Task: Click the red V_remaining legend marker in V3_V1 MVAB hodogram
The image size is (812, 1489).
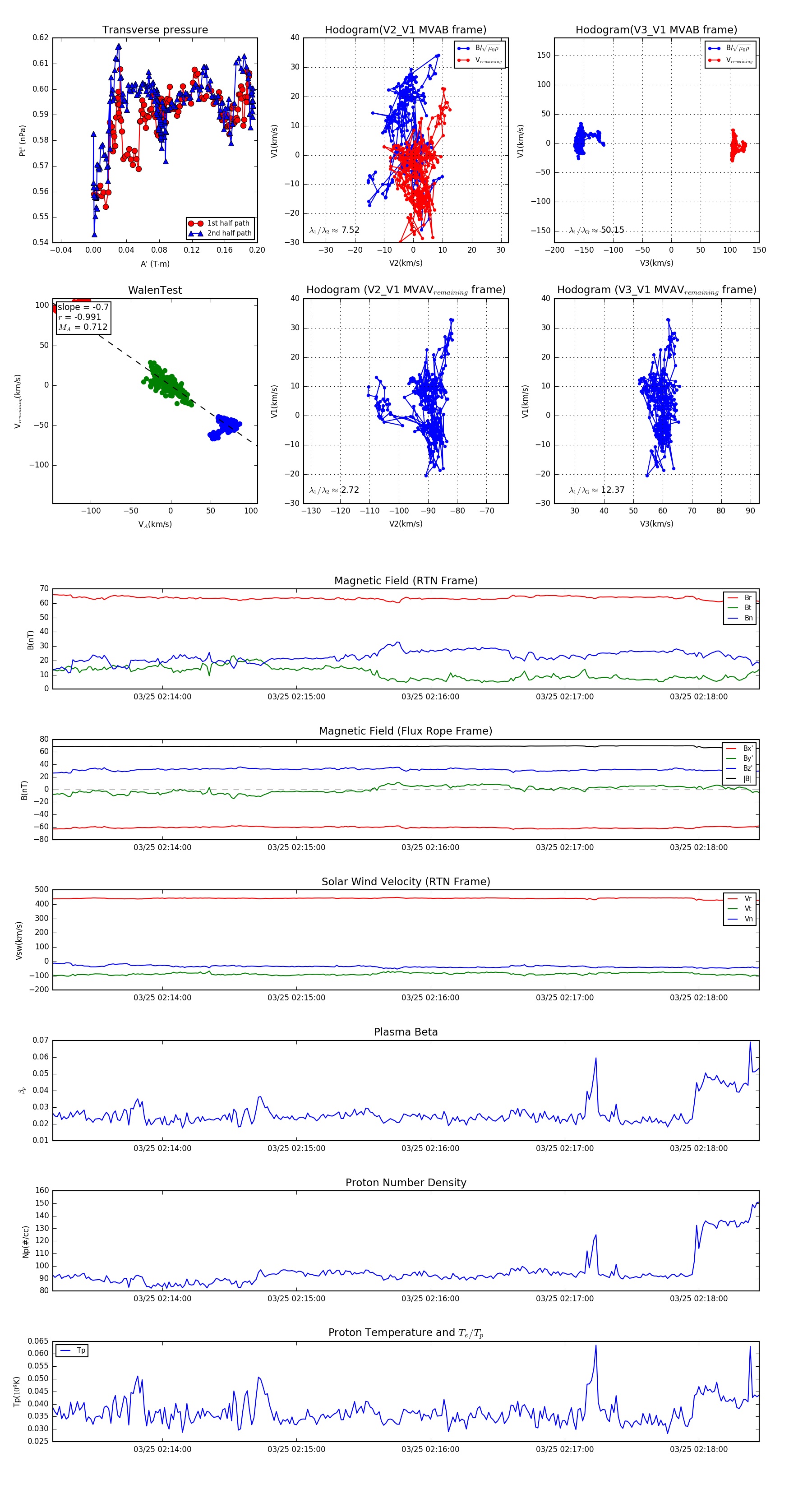Action: point(714,60)
